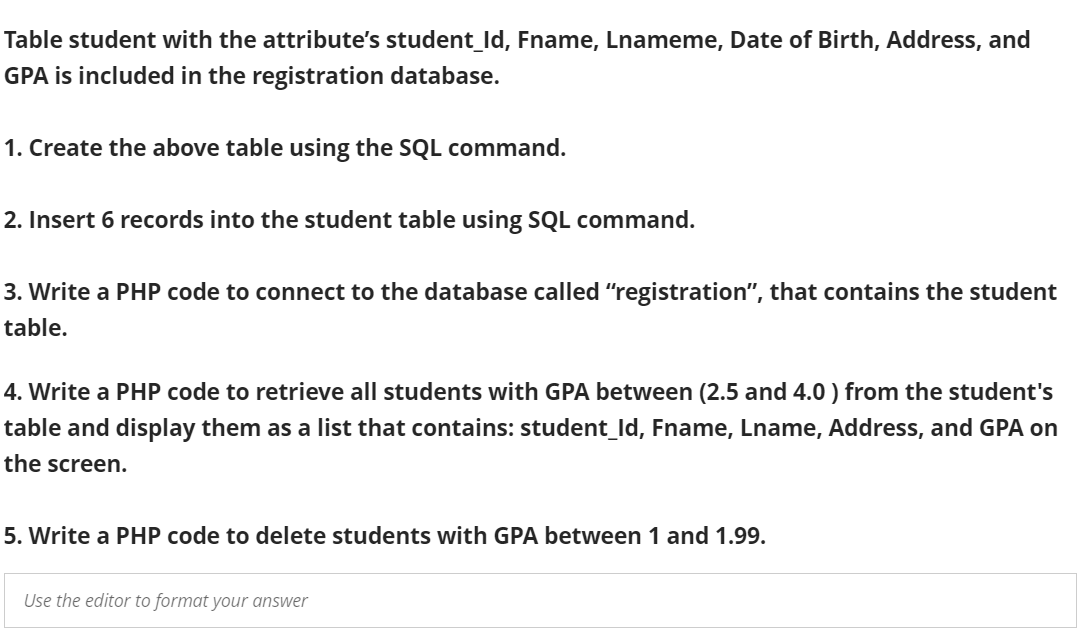This screenshot has width=1090, height=630.
Task: Click the text 'student_Id' in the first line
Action: pyautogui.click(x=445, y=40)
